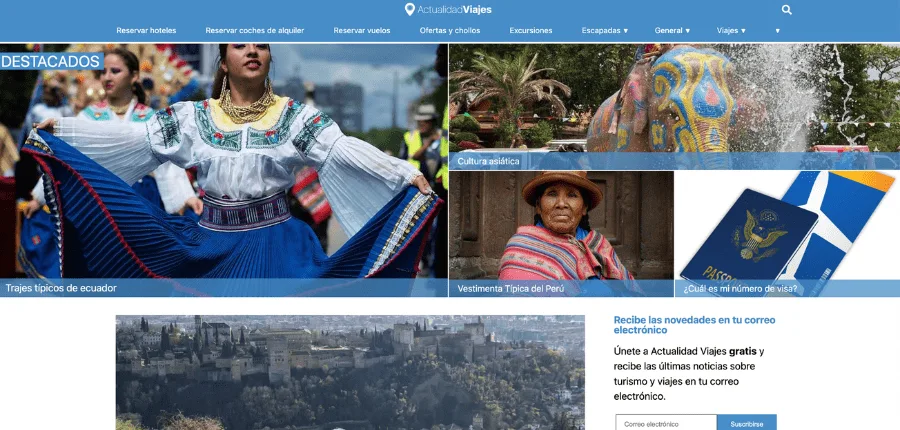Click the search magnifier icon

(786, 10)
